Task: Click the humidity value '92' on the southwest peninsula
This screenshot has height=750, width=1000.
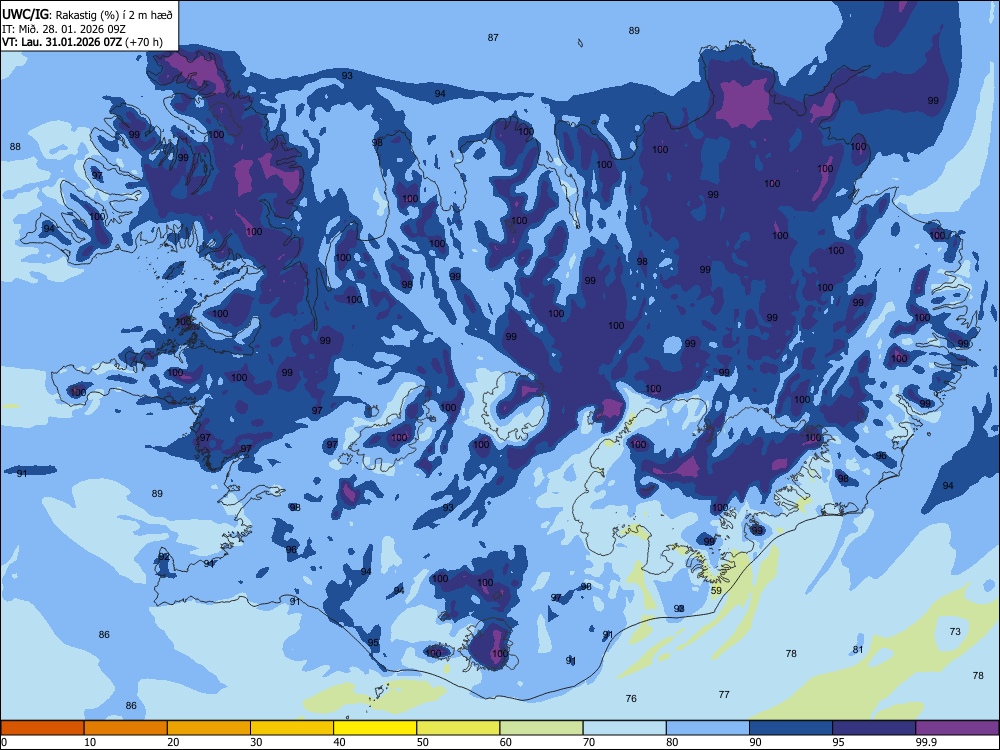Action: point(165,557)
